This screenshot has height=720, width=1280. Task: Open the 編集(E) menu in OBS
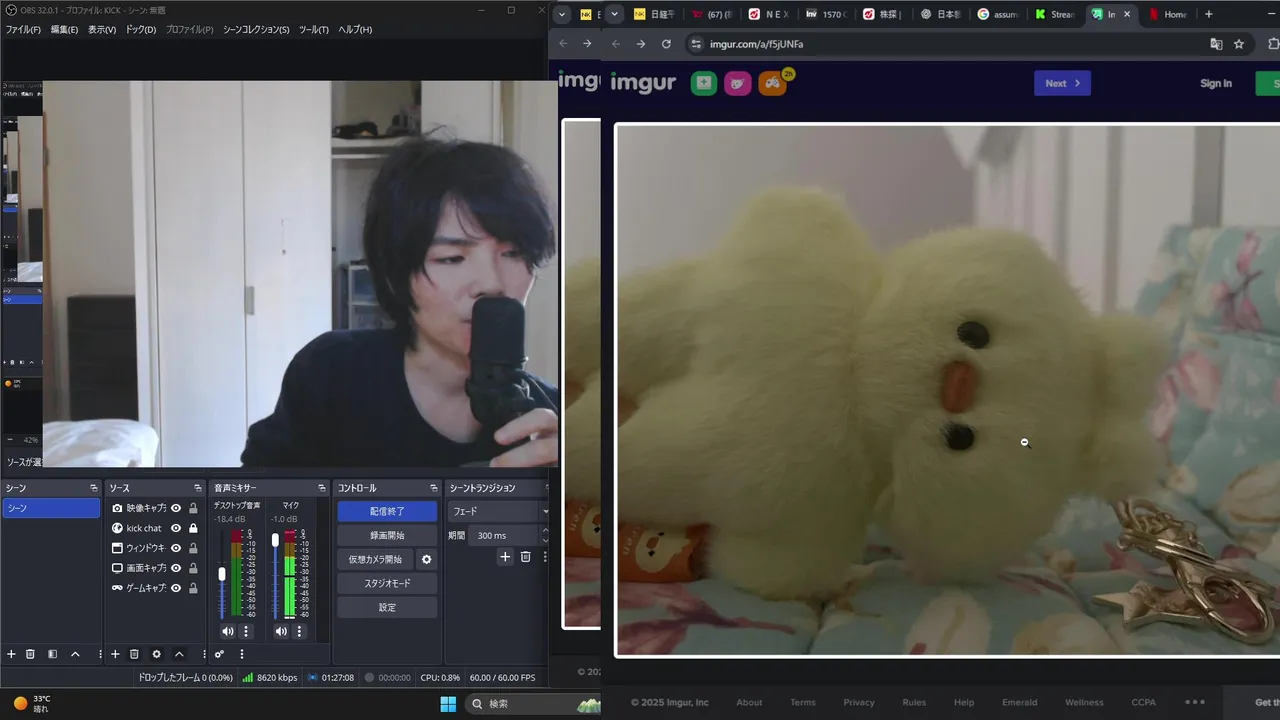point(64,30)
